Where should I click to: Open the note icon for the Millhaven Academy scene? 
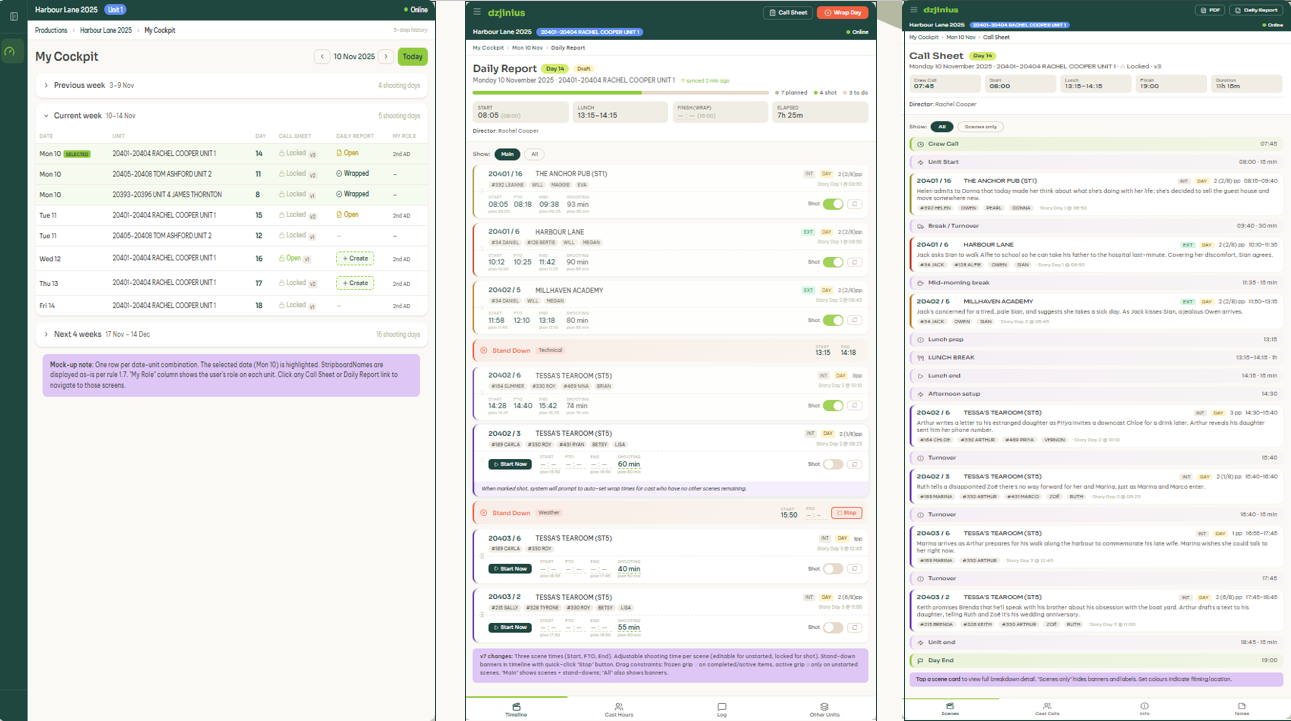(x=854, y=320)
